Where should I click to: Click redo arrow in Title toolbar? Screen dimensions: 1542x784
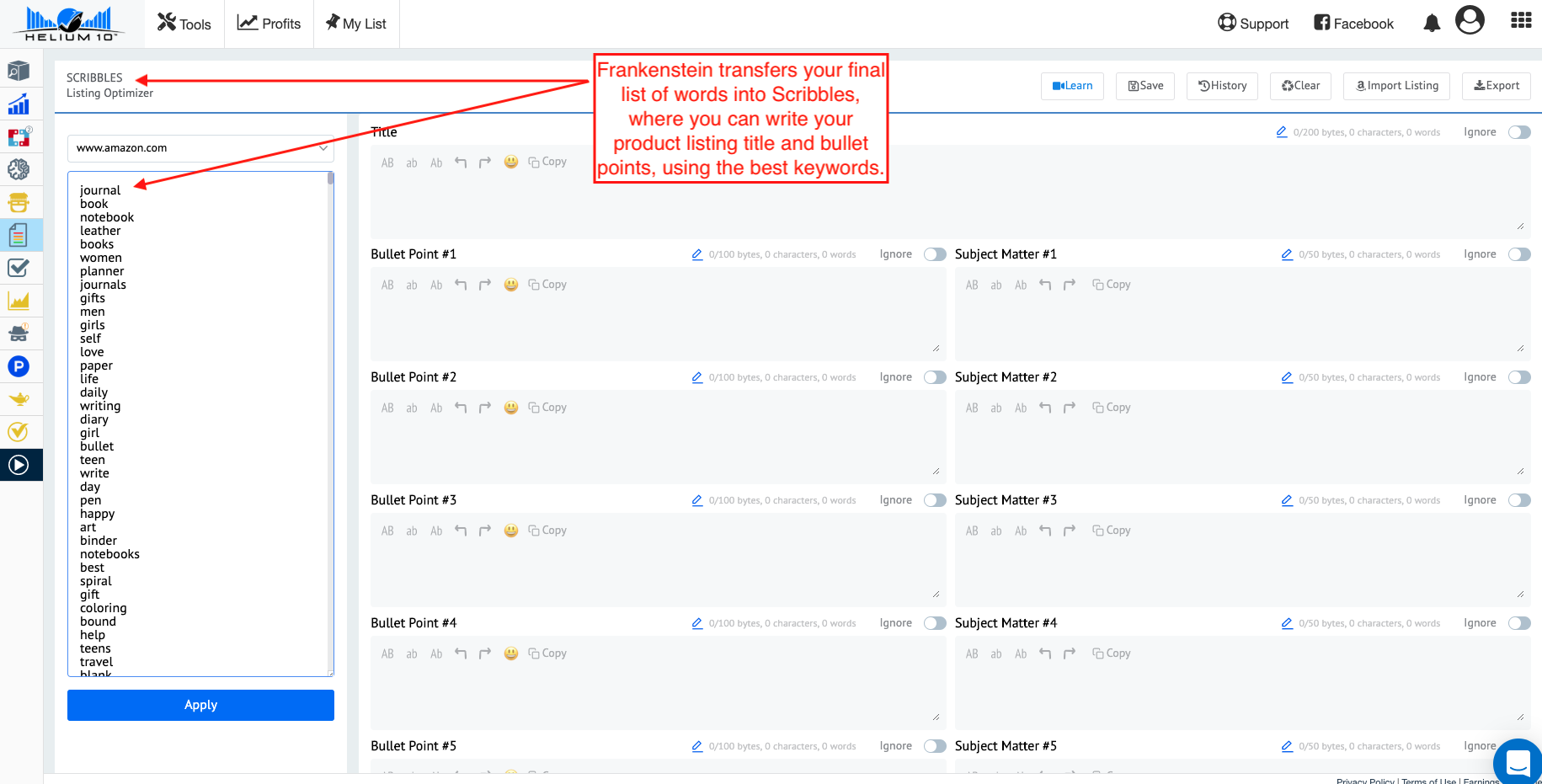click(x=485, y=163)
